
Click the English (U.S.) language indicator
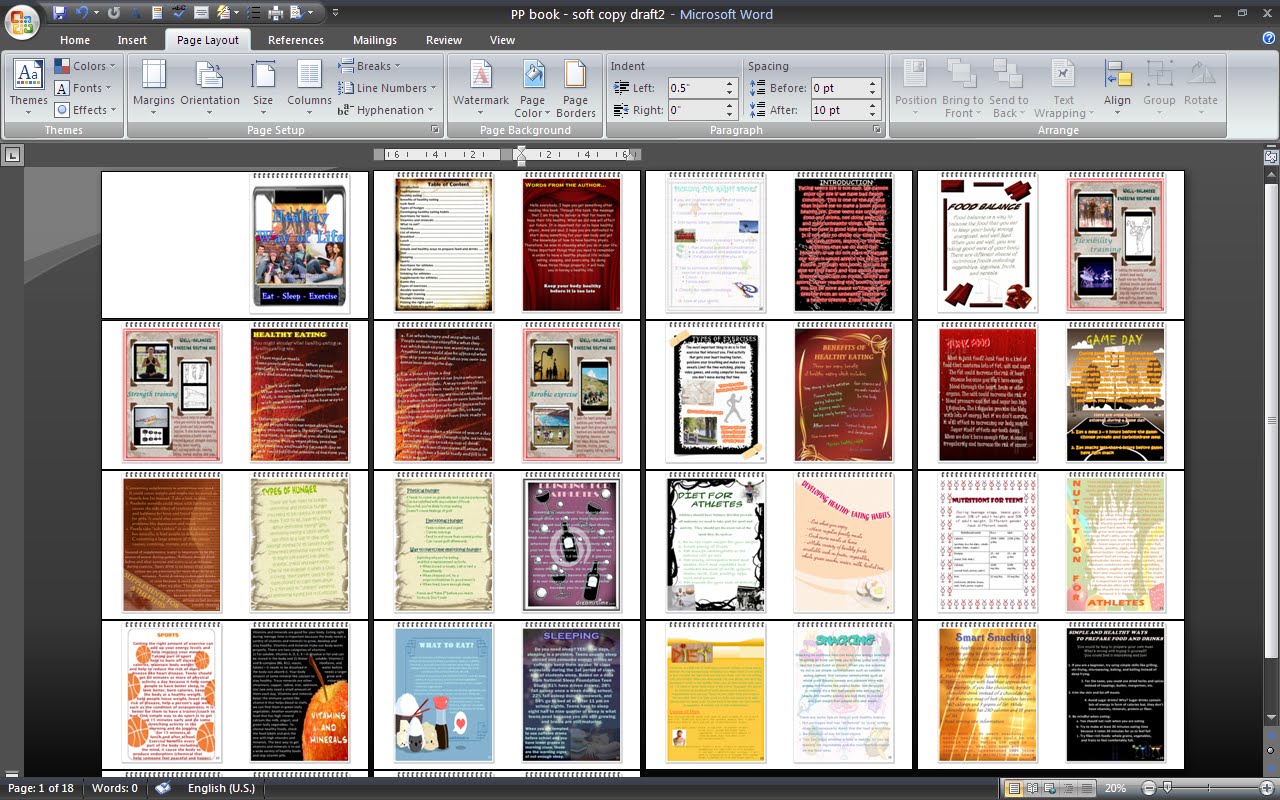click(x=221, y=788)
